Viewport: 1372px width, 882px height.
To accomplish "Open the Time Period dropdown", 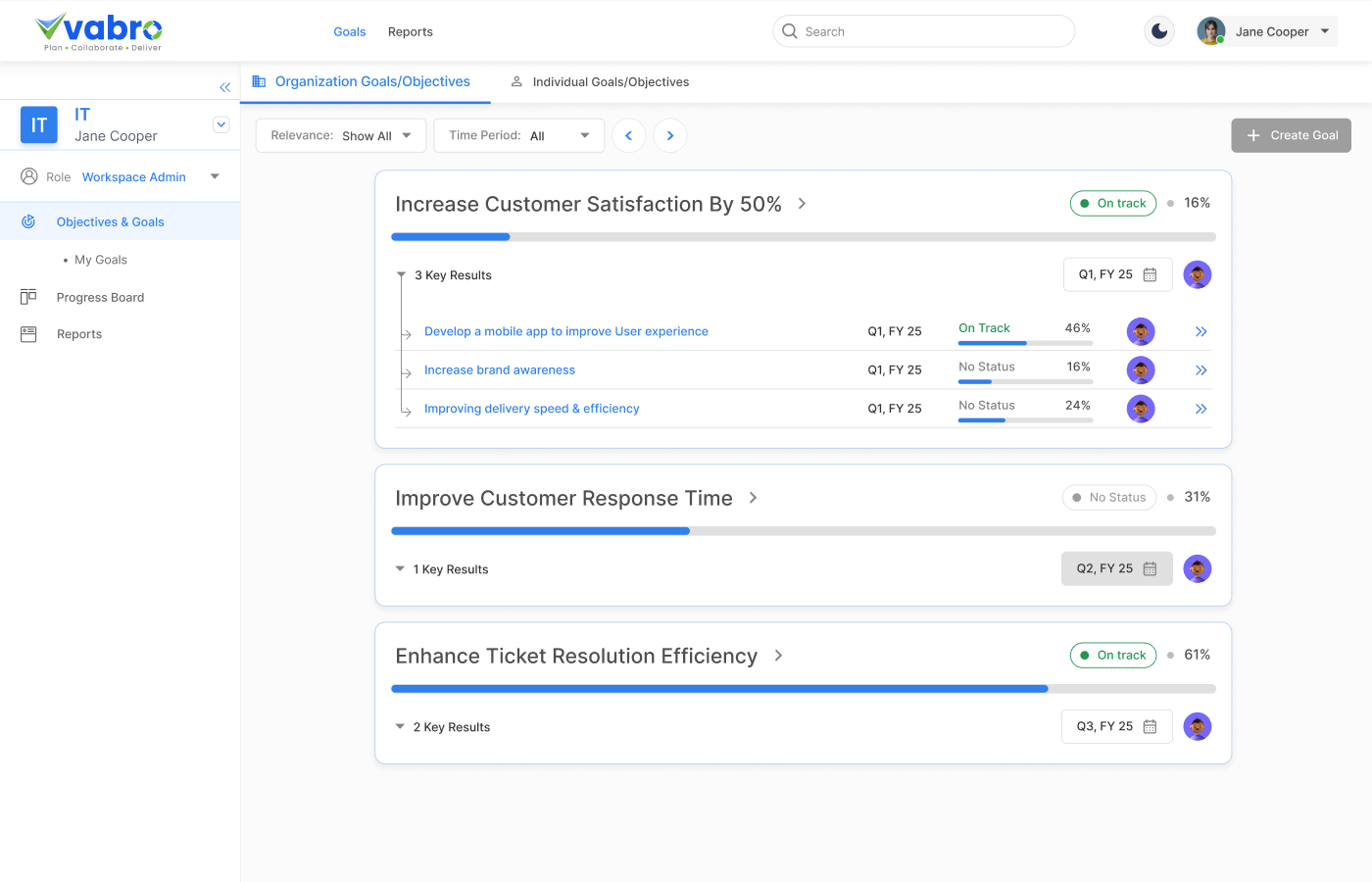I will pyautogui.click(x=519, y=135).
